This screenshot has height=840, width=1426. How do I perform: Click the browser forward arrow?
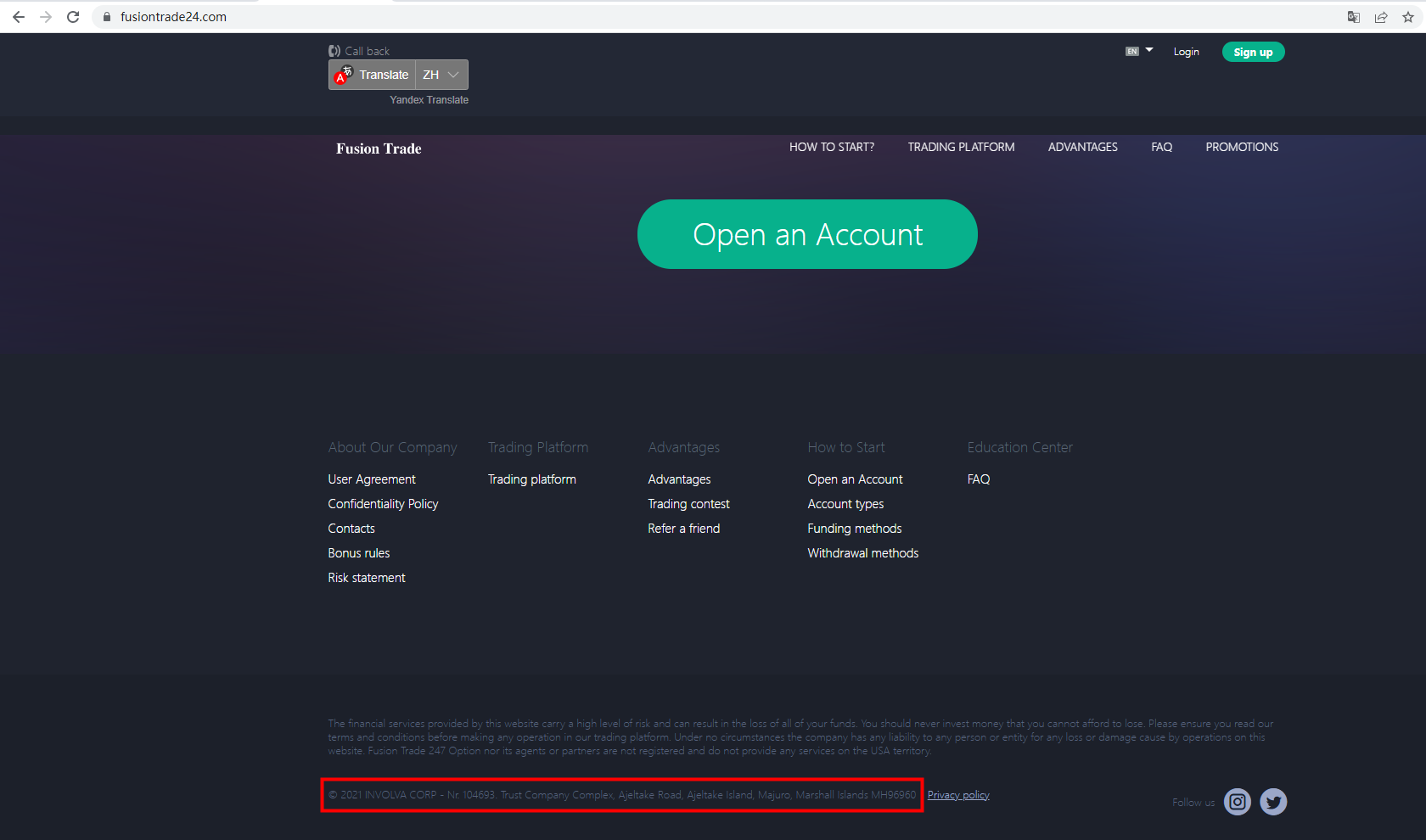[x=46, y=17]
